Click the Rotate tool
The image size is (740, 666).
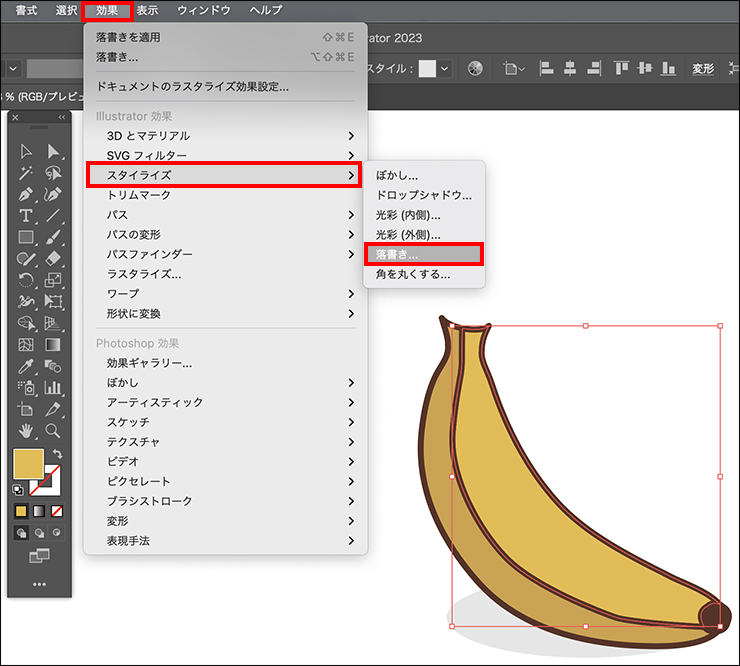(x=26, y=280)
